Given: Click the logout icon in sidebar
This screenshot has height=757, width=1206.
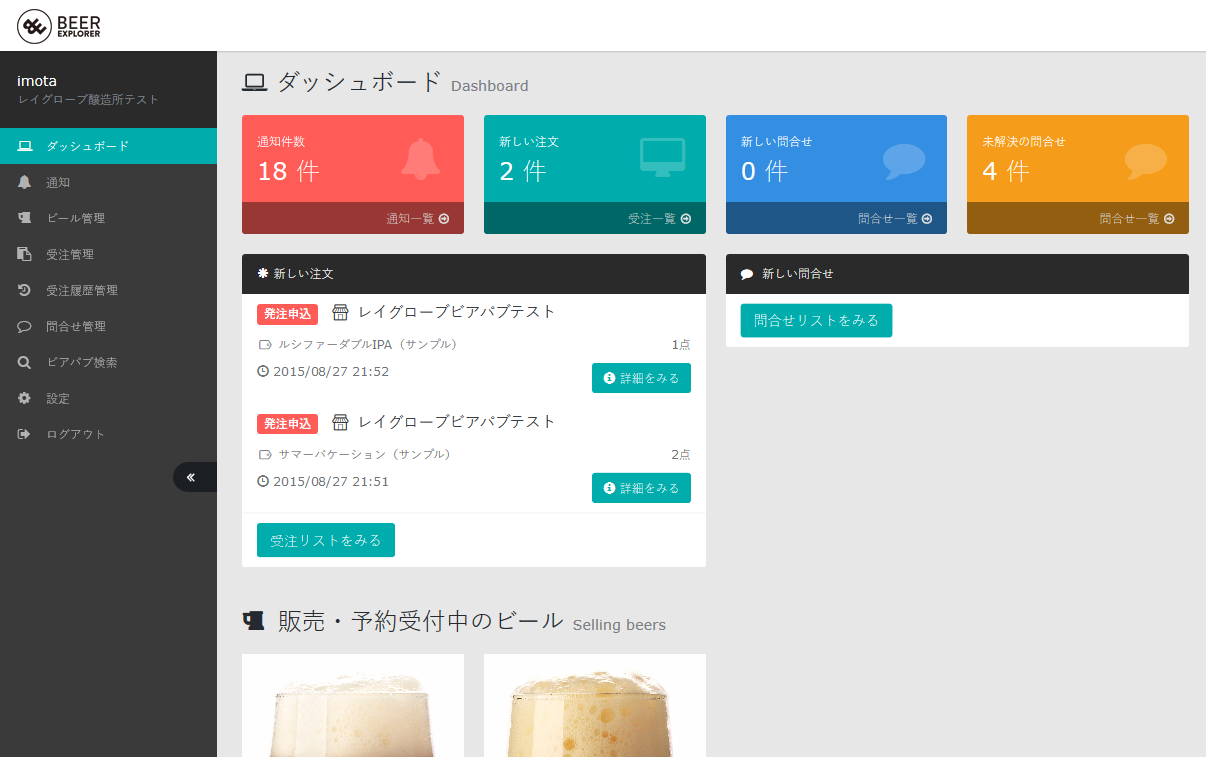Looking at the screenshot, I should 25,434.
